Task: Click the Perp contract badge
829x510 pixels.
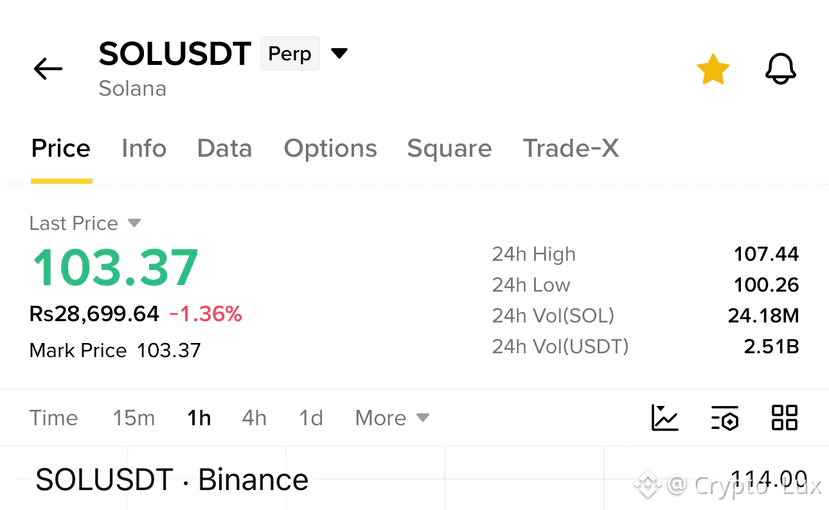Action: 290,53
